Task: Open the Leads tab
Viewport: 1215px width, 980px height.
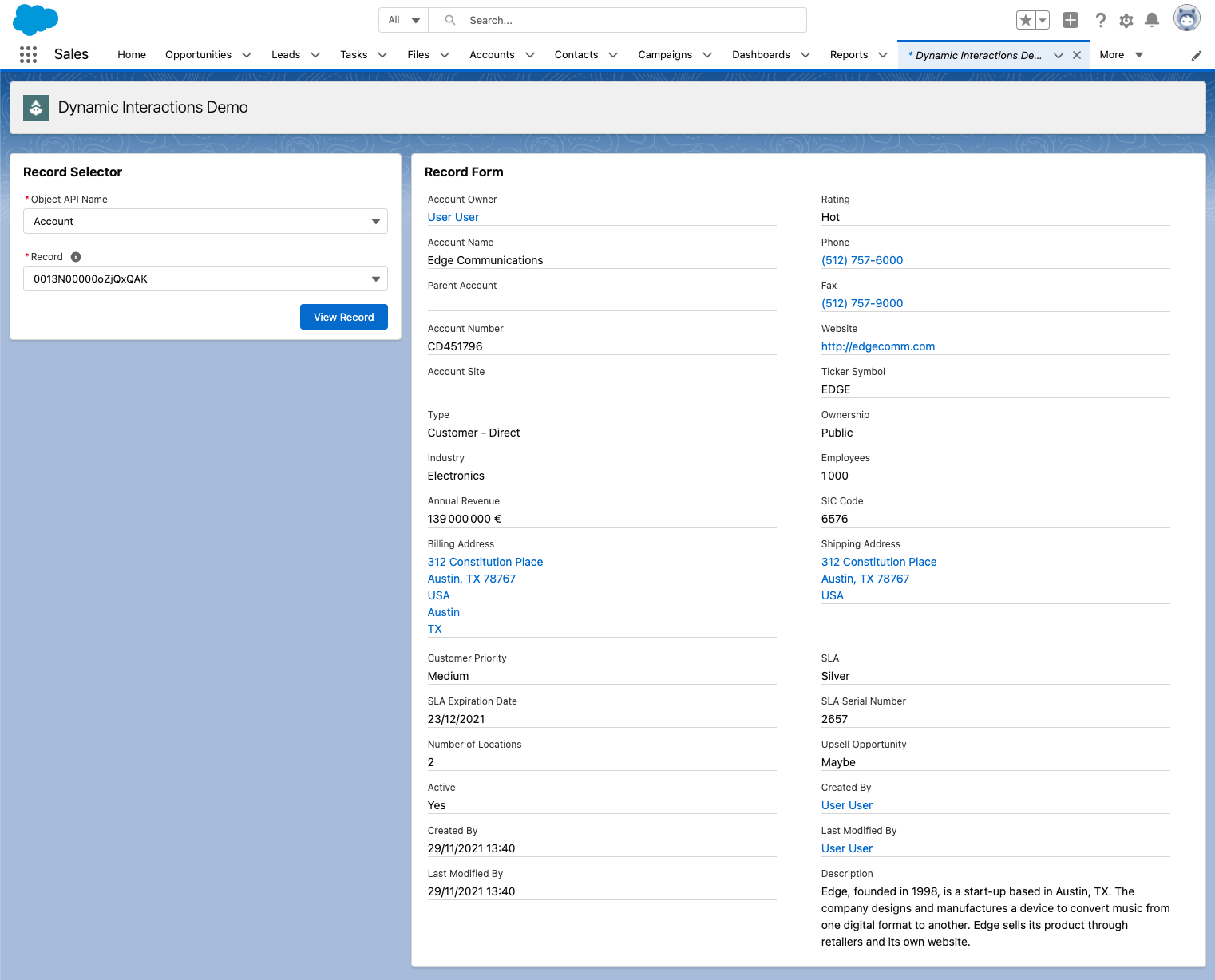Action: click(286, 55)
